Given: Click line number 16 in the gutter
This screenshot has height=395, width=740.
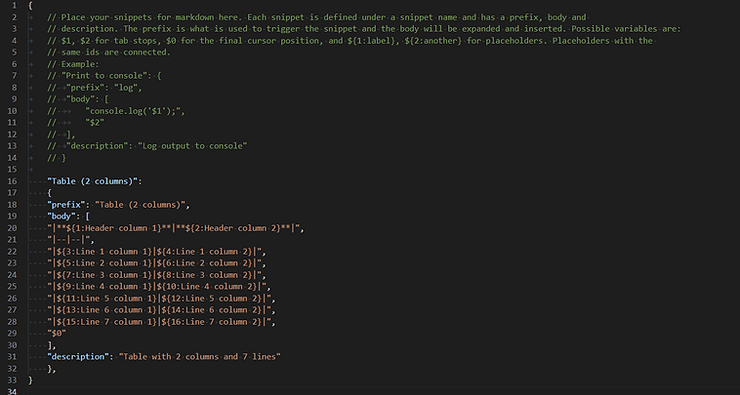Looking at the screenshot, I should pyautogui.click(x=12, y=181).
